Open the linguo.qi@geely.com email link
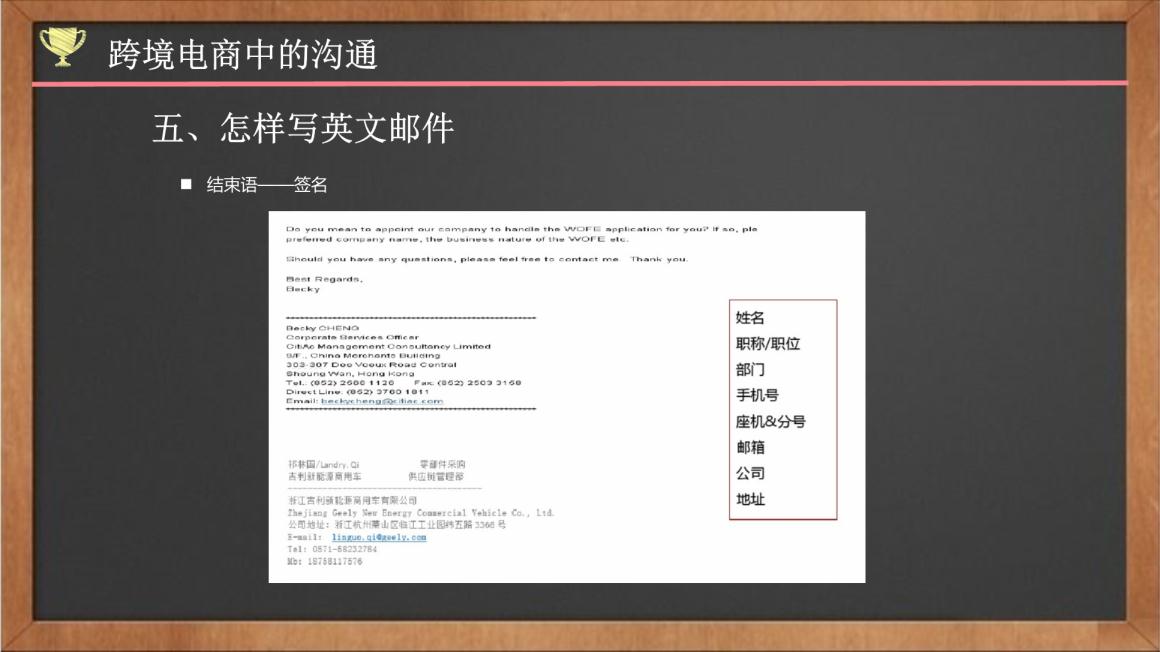The image size is (1160, 652). [x=379, y=537]
